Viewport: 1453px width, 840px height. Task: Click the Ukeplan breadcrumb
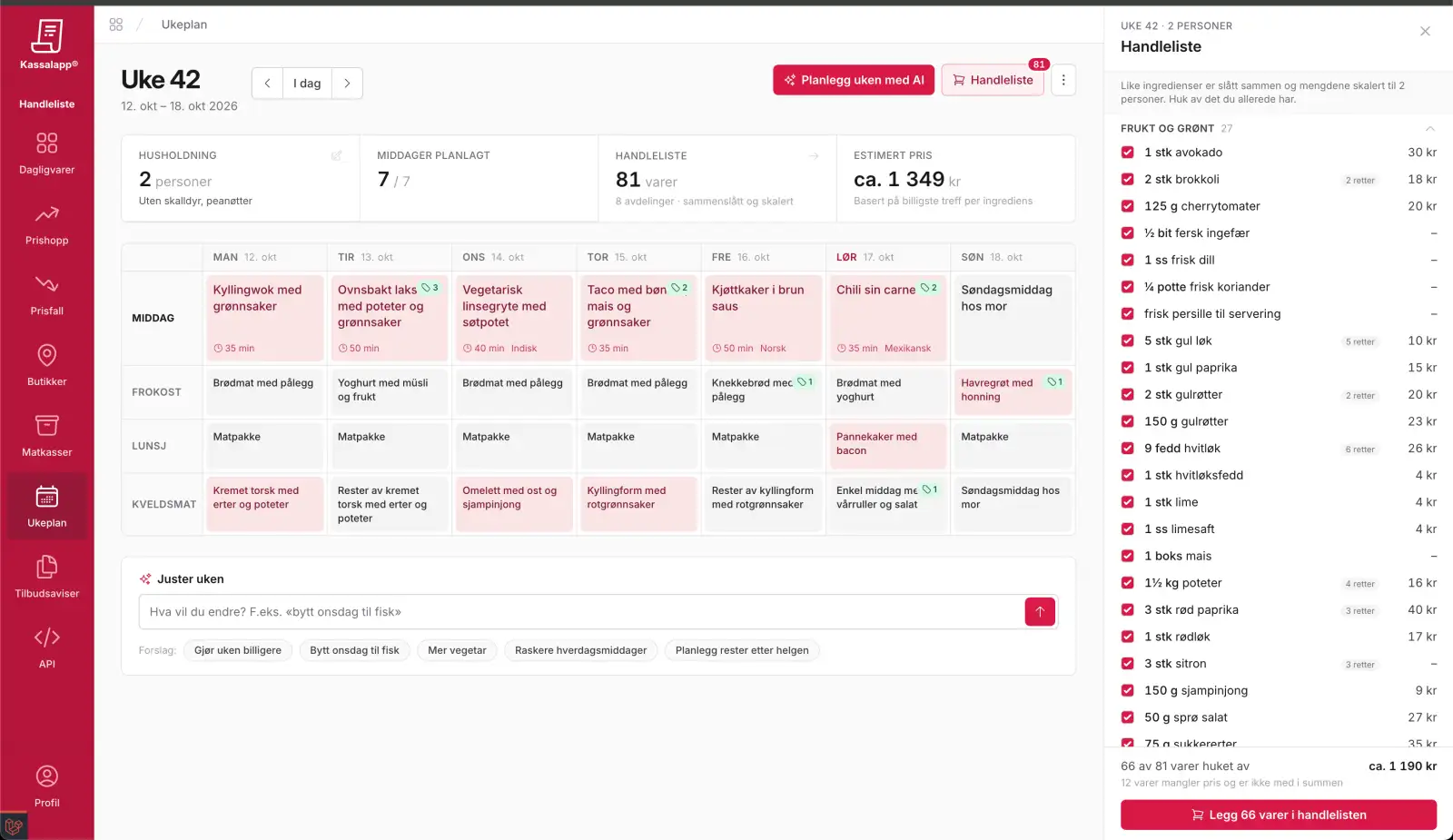click(x=184, y=25)
